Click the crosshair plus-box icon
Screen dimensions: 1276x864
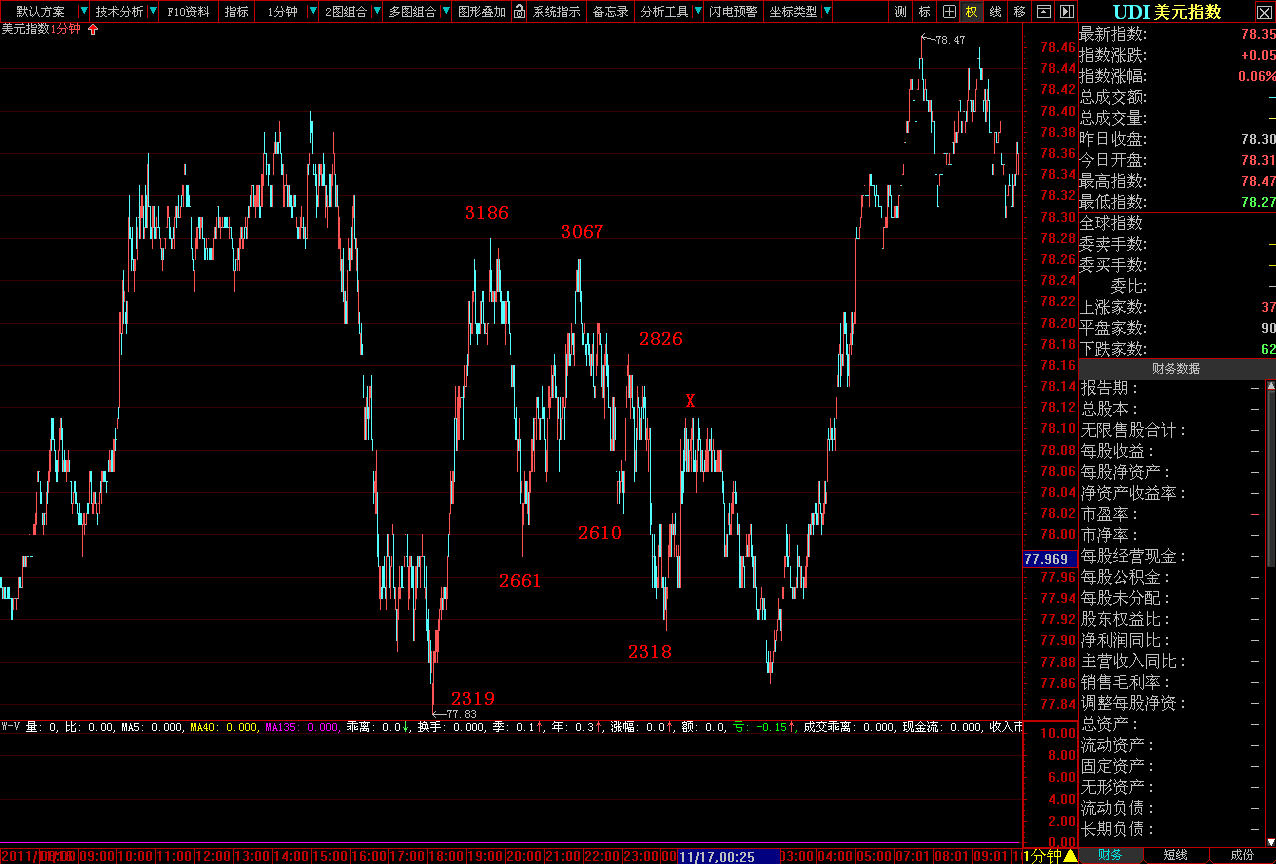pyautogui.click(x=949, y=12)
